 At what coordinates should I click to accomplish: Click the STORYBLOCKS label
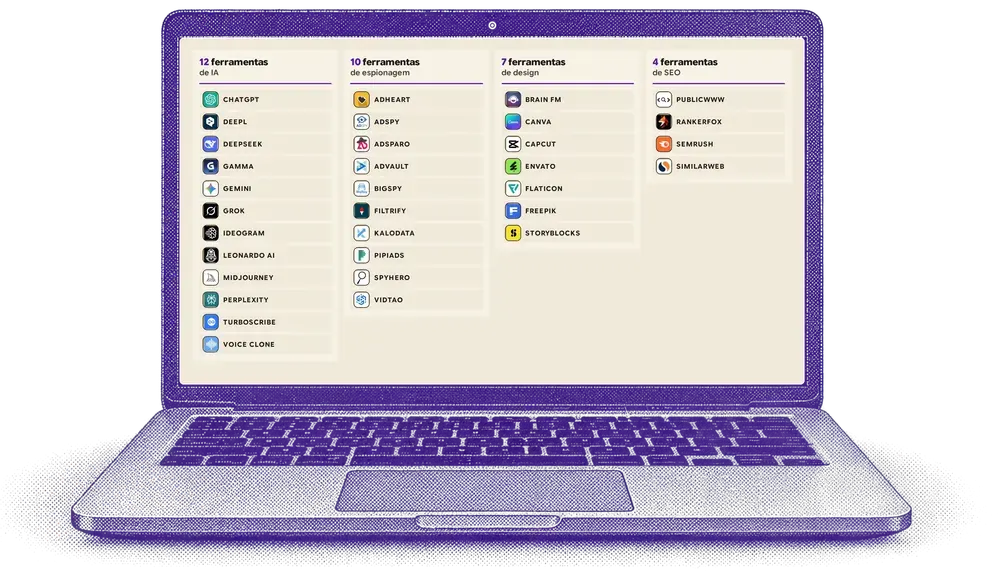(x=553, y=233)
